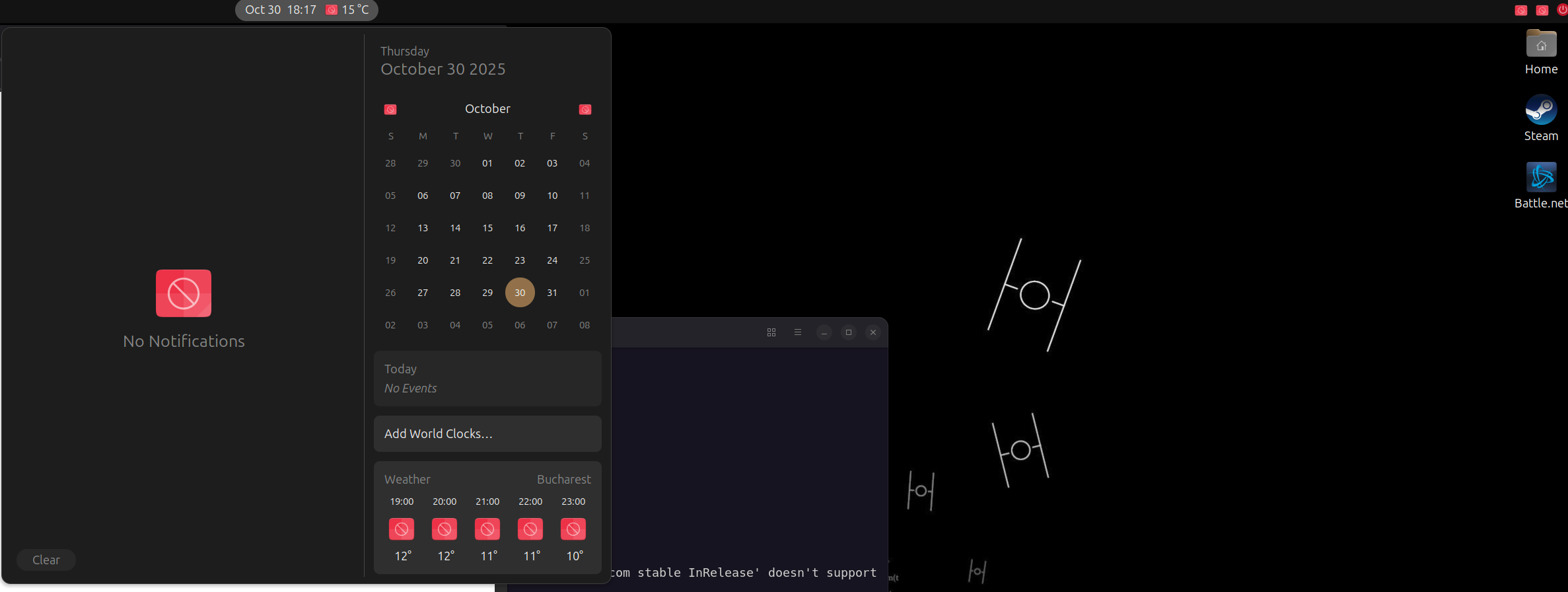
Task: Click the 23:00 weather forecast icon
Action: [x=573, y=529]
